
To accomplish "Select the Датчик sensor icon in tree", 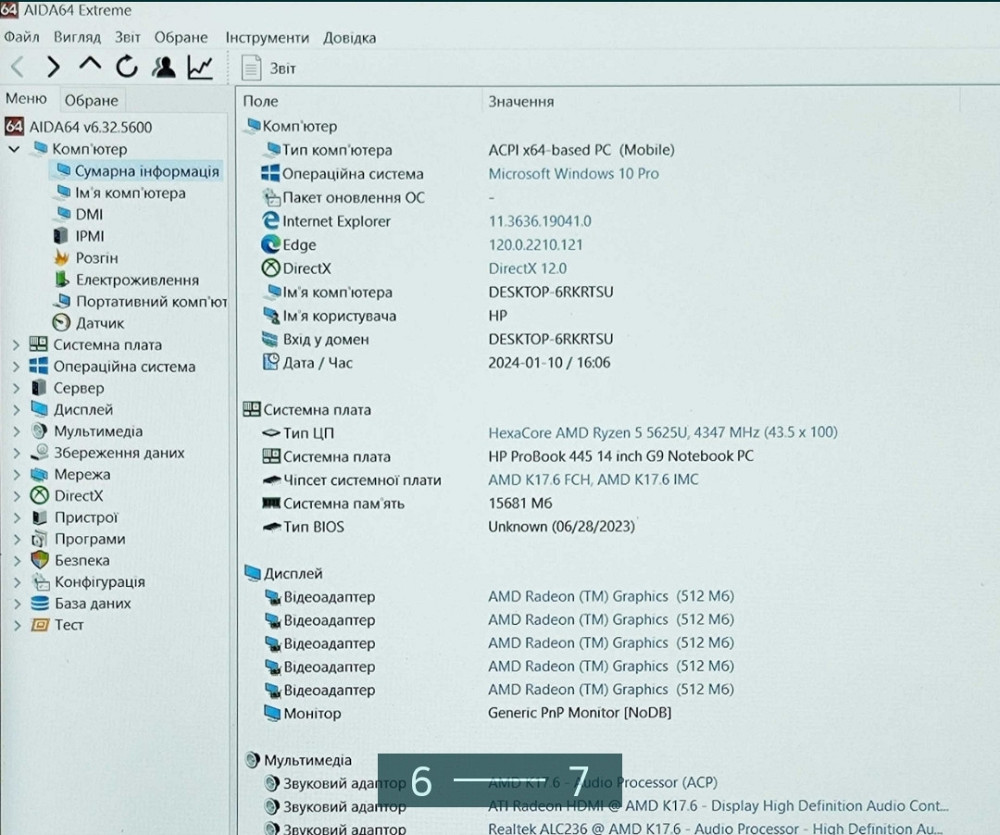I will click(61, 323).
